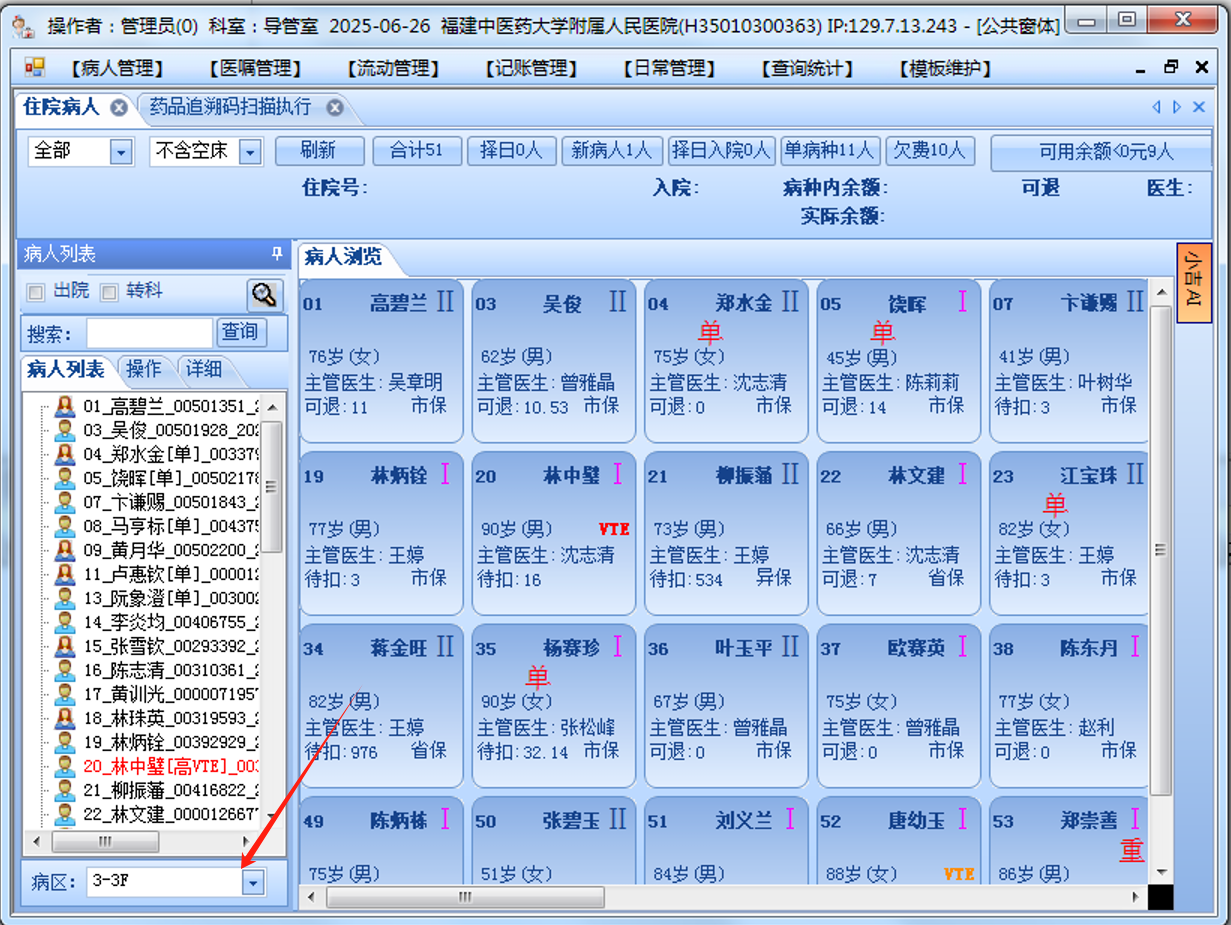Click the patient icon for 16_陈志清
Viewport: 1231px width, 925px height.
[66, 670]
